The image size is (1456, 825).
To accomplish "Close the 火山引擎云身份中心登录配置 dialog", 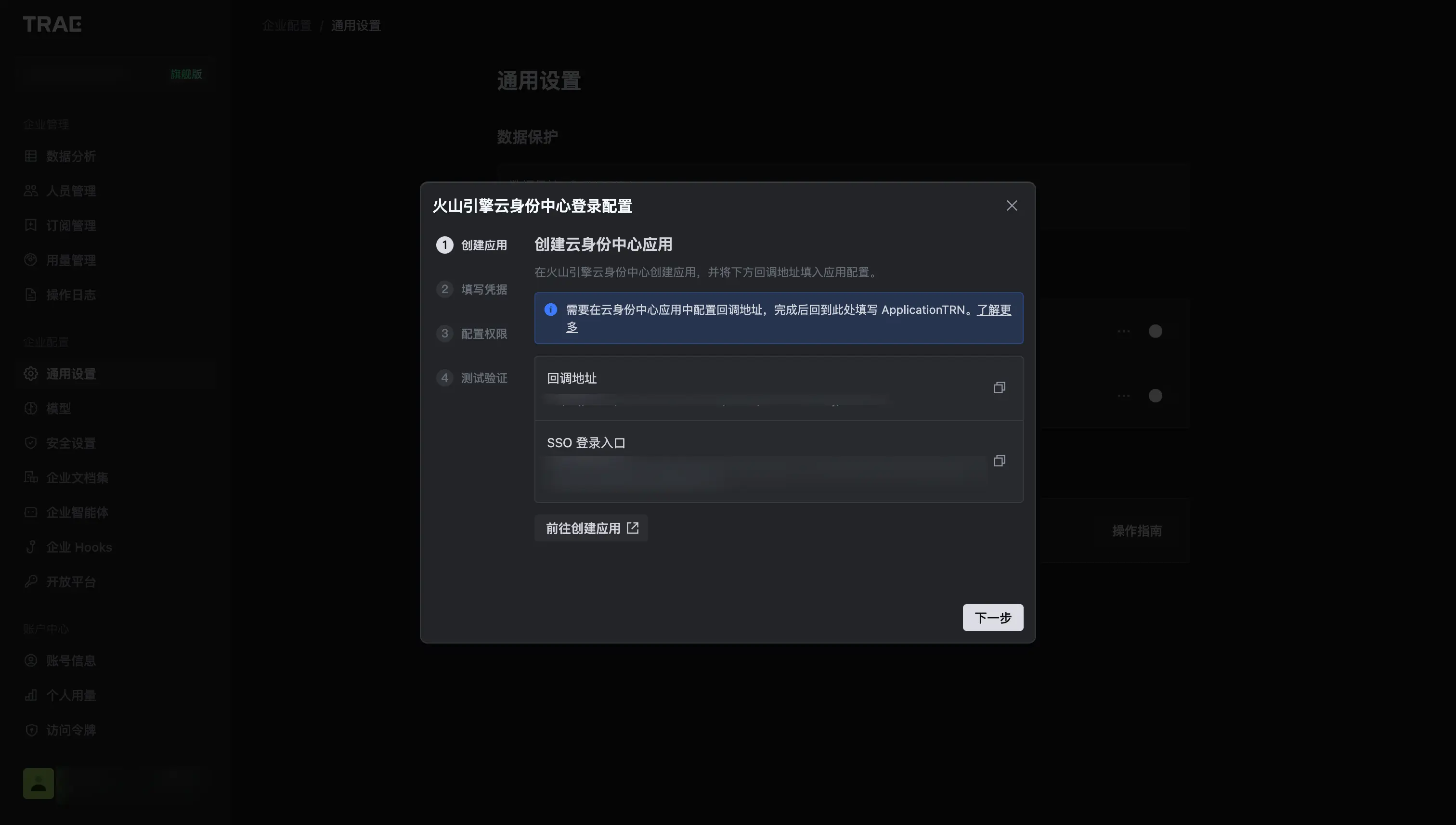I will point(1012,206).
